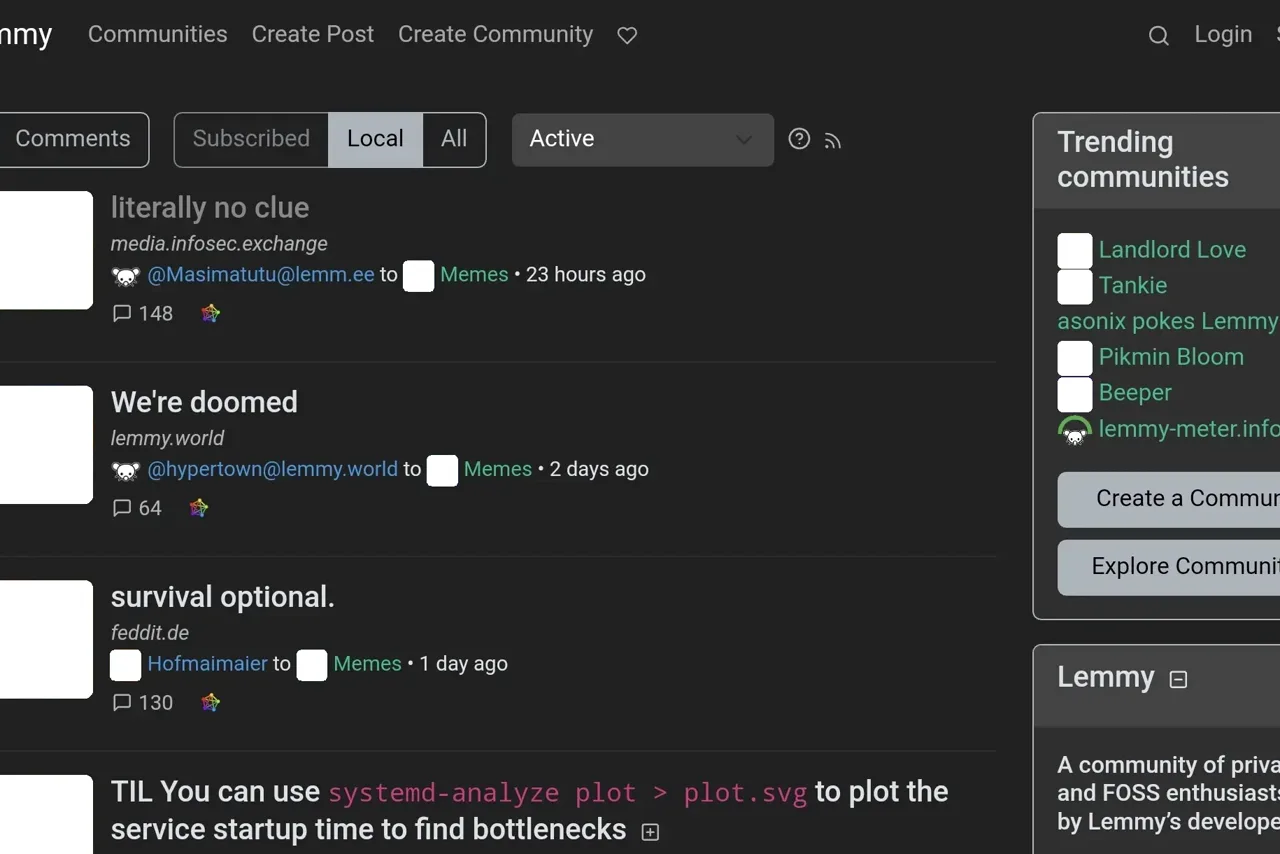The height and width of the screenshot is (854, 1280).
Task: Select the Local feed filter
Action: pyautogui.click(x=375, y=139)
